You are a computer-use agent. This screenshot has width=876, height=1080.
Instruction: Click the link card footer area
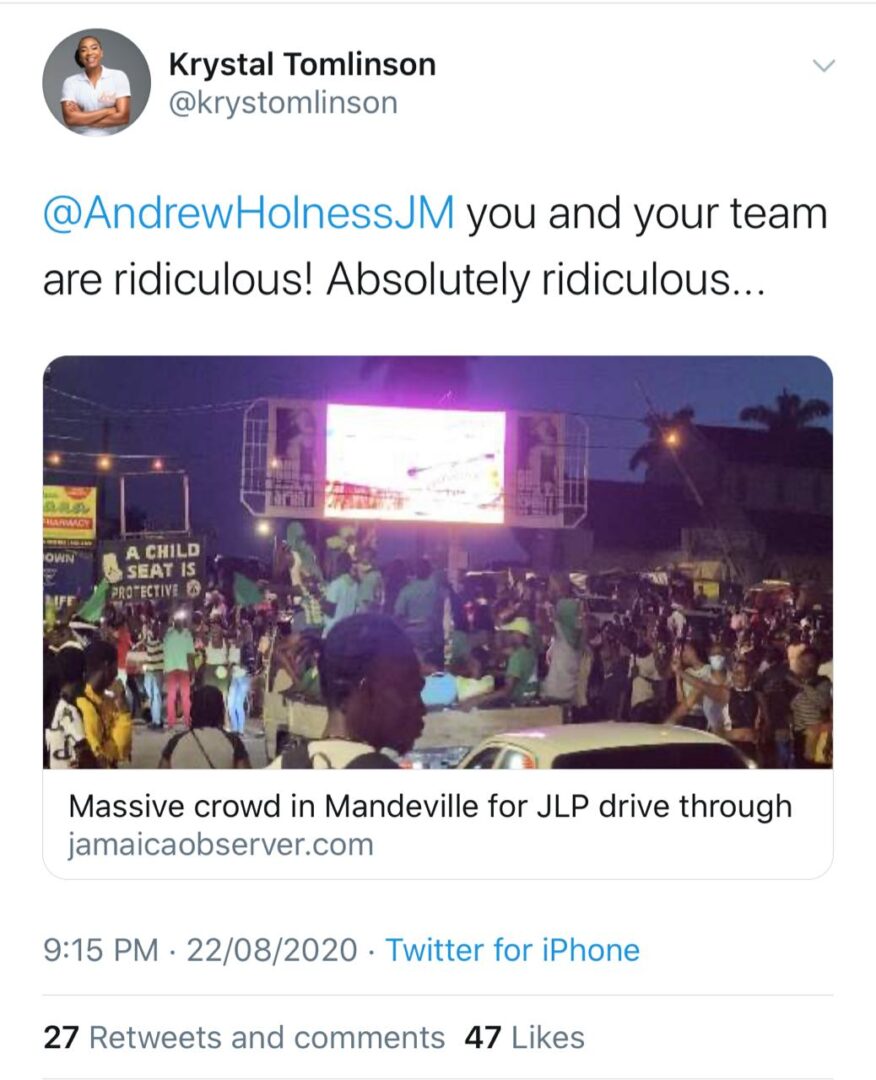tap(438, 824)
